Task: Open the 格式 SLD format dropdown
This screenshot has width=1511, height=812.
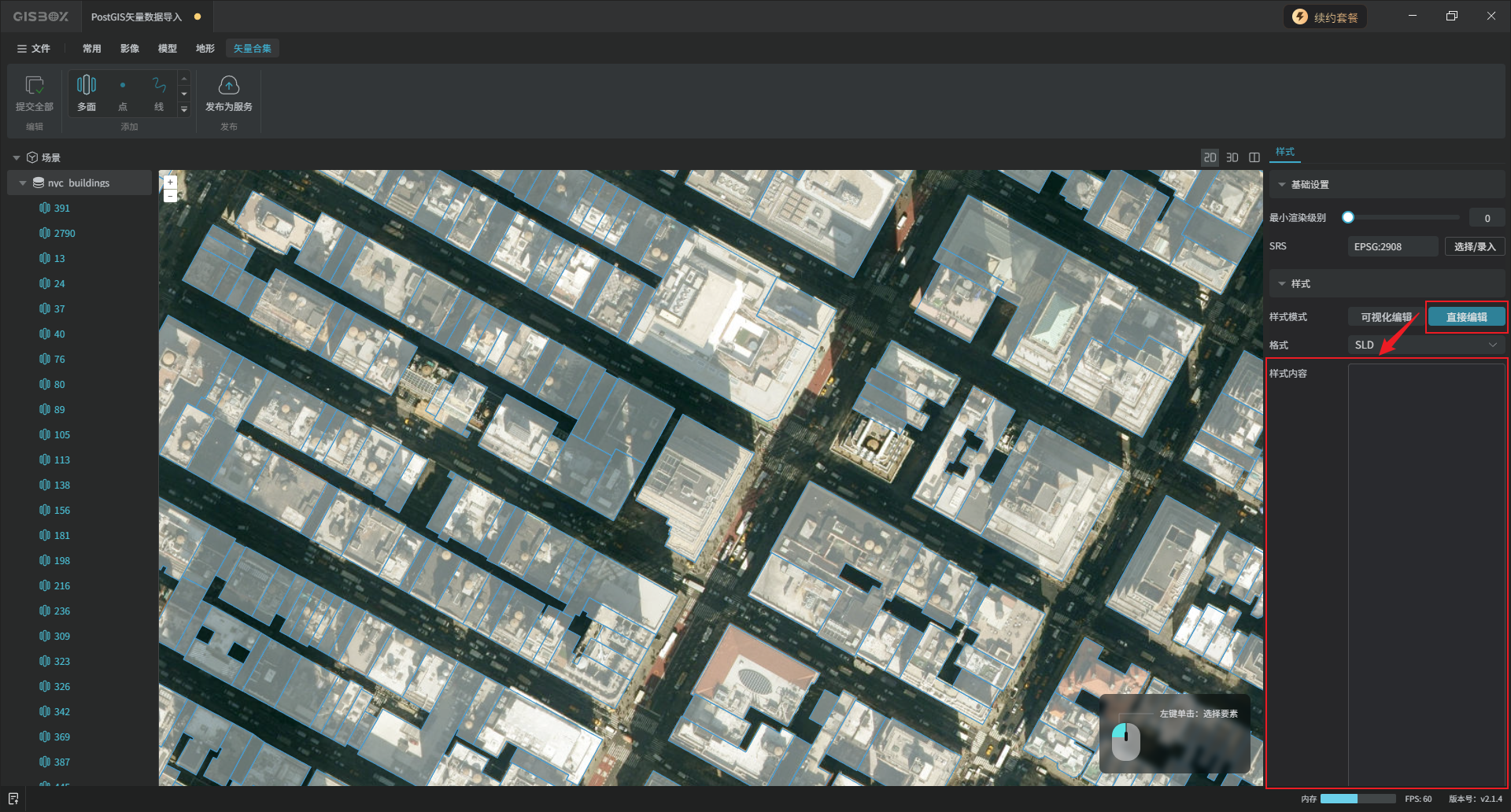Action: coord(1426,345)
